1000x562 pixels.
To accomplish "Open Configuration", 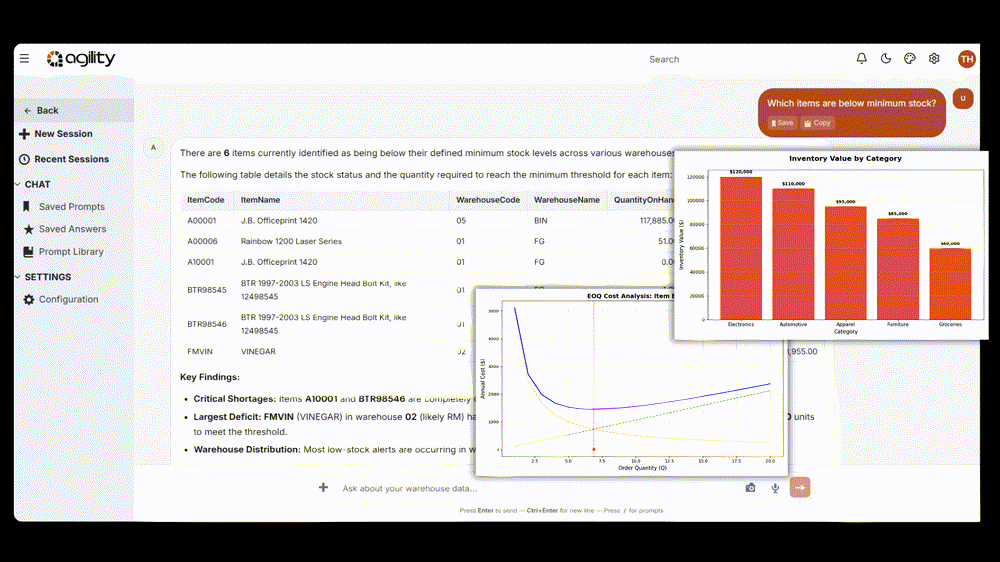I will click(61, 299).
